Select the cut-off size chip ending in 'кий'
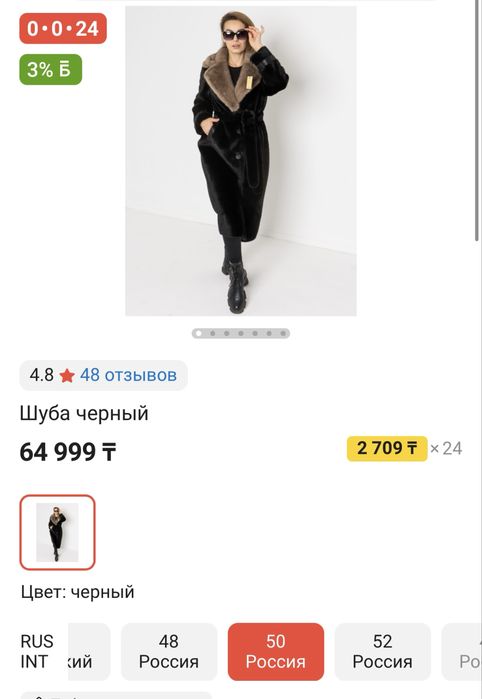Viewport: 482px width, 699px height. 89,652
